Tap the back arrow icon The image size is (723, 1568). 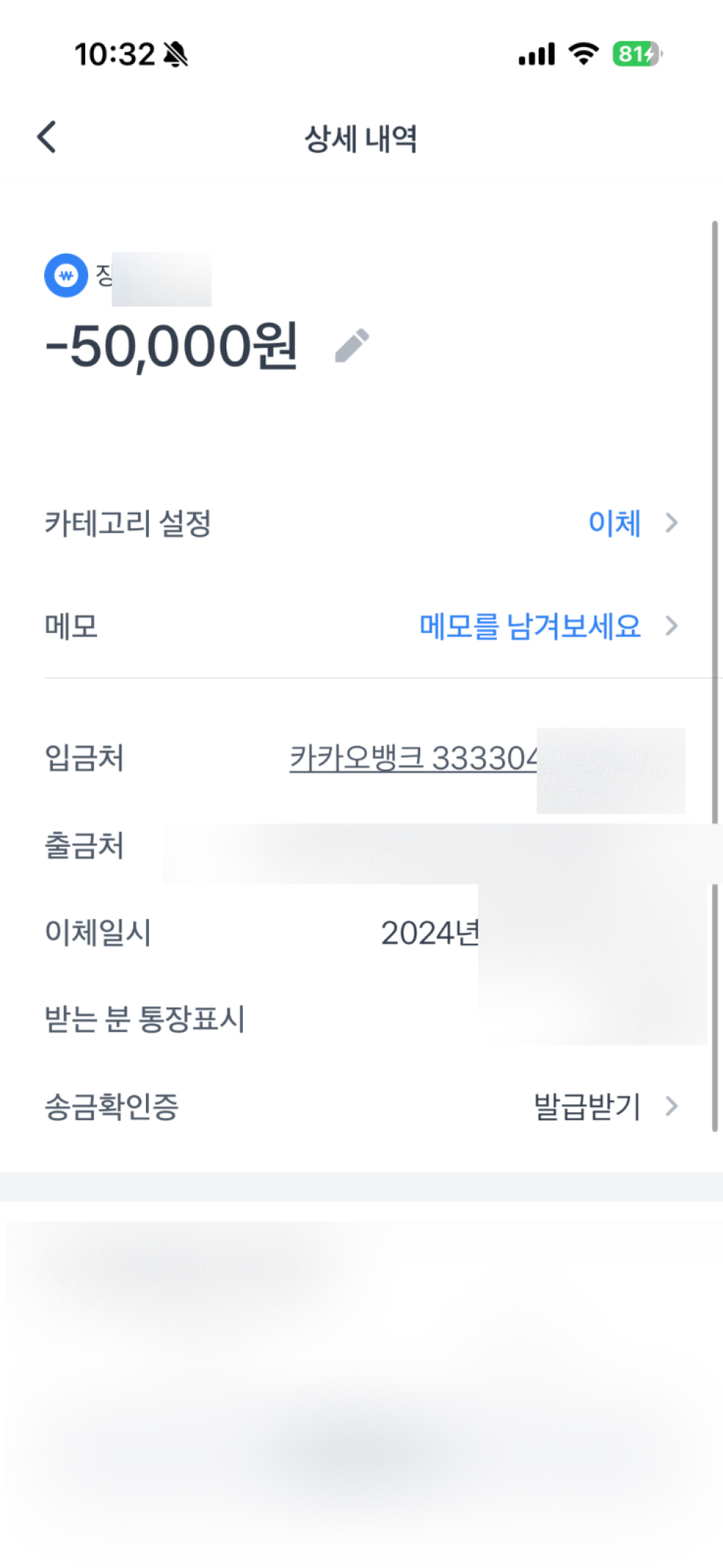click(47, 137)
